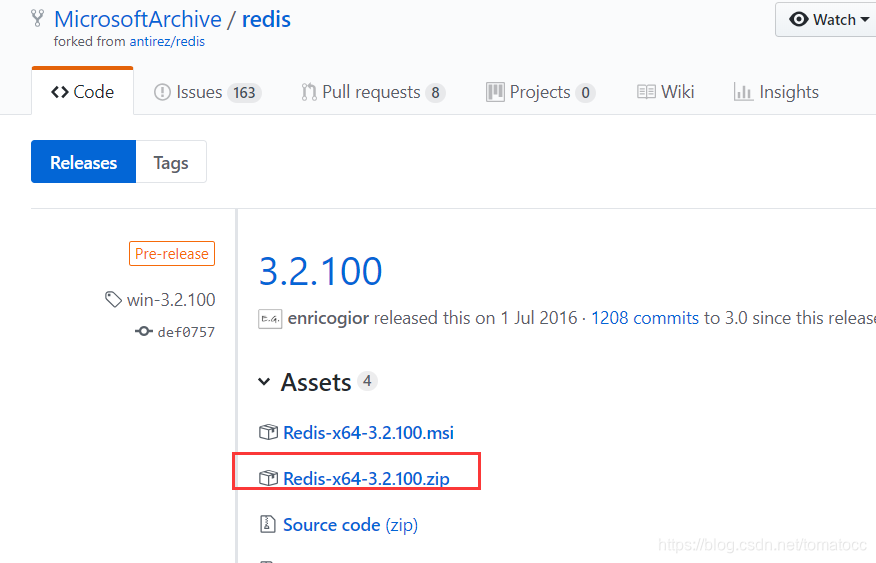The width and height of the screenshot is (876, 563).
Task: Open the def0757 commit link
Action: 186,332
